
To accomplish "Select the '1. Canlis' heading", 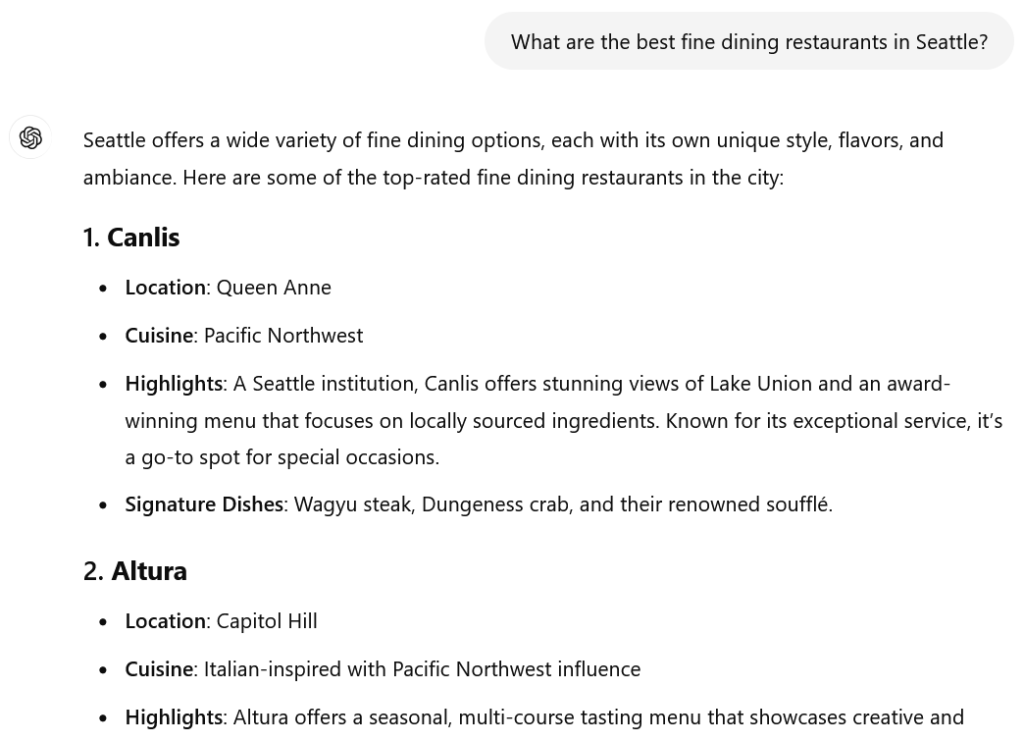I will (131, 237).
